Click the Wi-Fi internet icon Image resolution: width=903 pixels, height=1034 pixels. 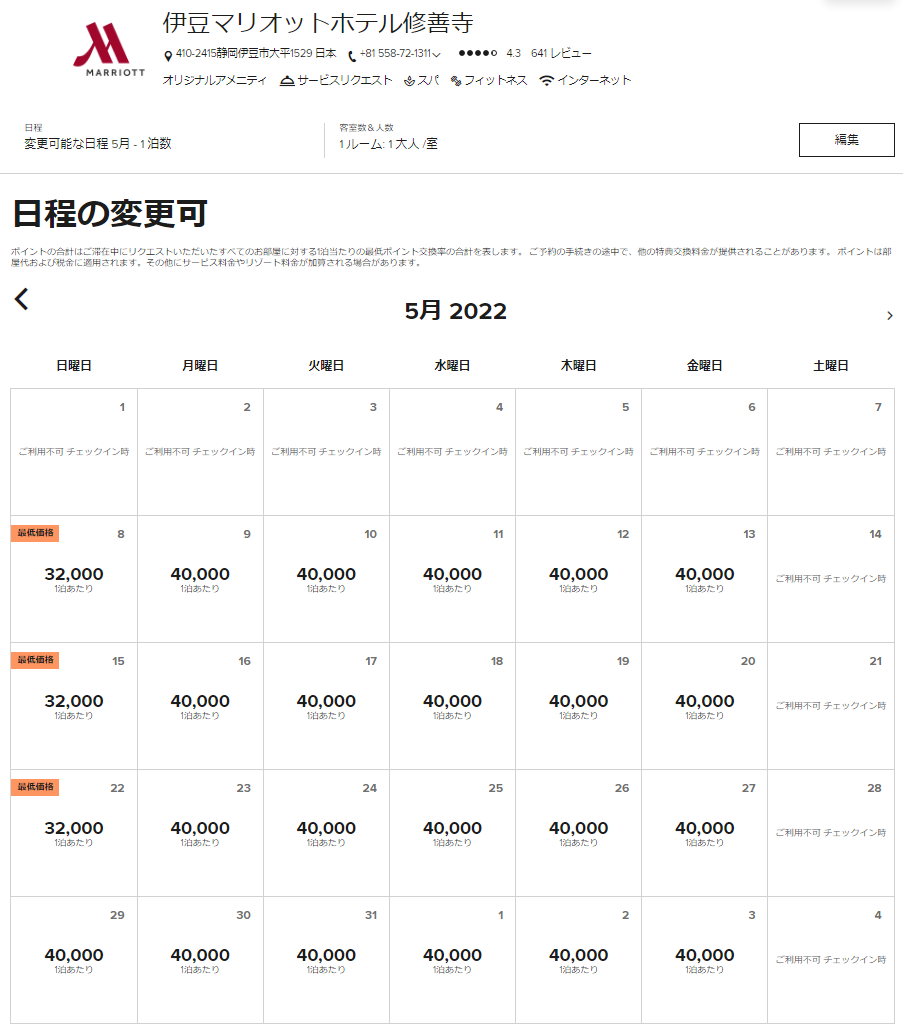[x=546, y=81]
